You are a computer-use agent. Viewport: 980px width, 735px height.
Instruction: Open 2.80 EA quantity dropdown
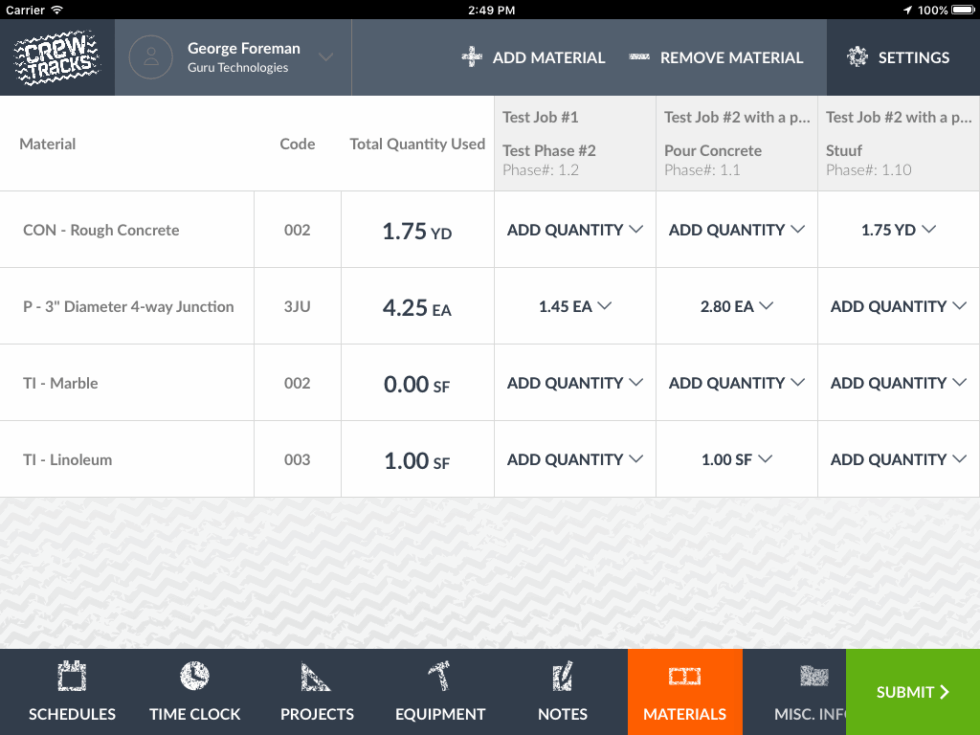pyautogui.click(x=737, y=307)
